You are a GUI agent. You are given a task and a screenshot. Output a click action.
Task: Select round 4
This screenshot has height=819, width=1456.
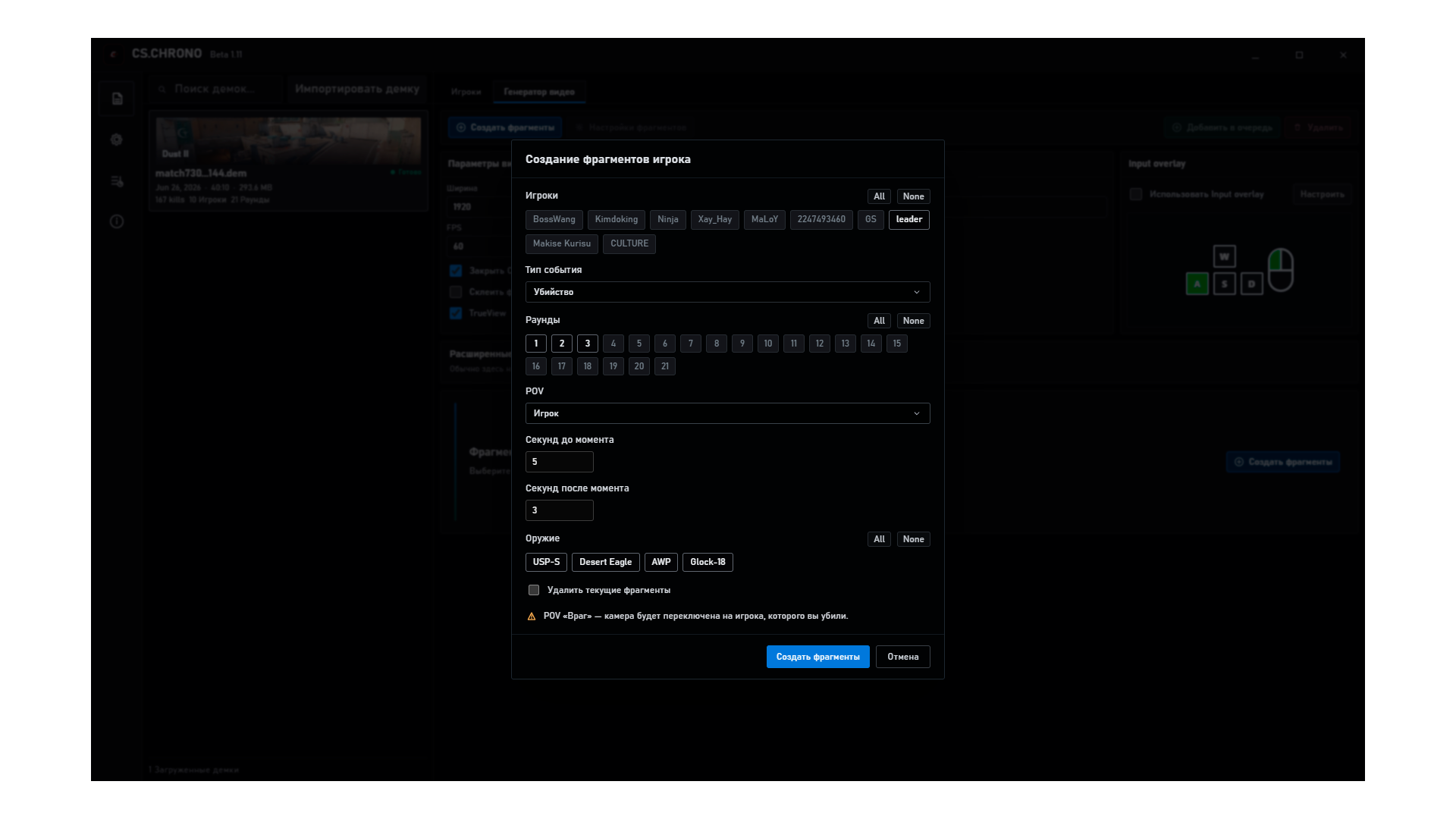coord(613,344)
